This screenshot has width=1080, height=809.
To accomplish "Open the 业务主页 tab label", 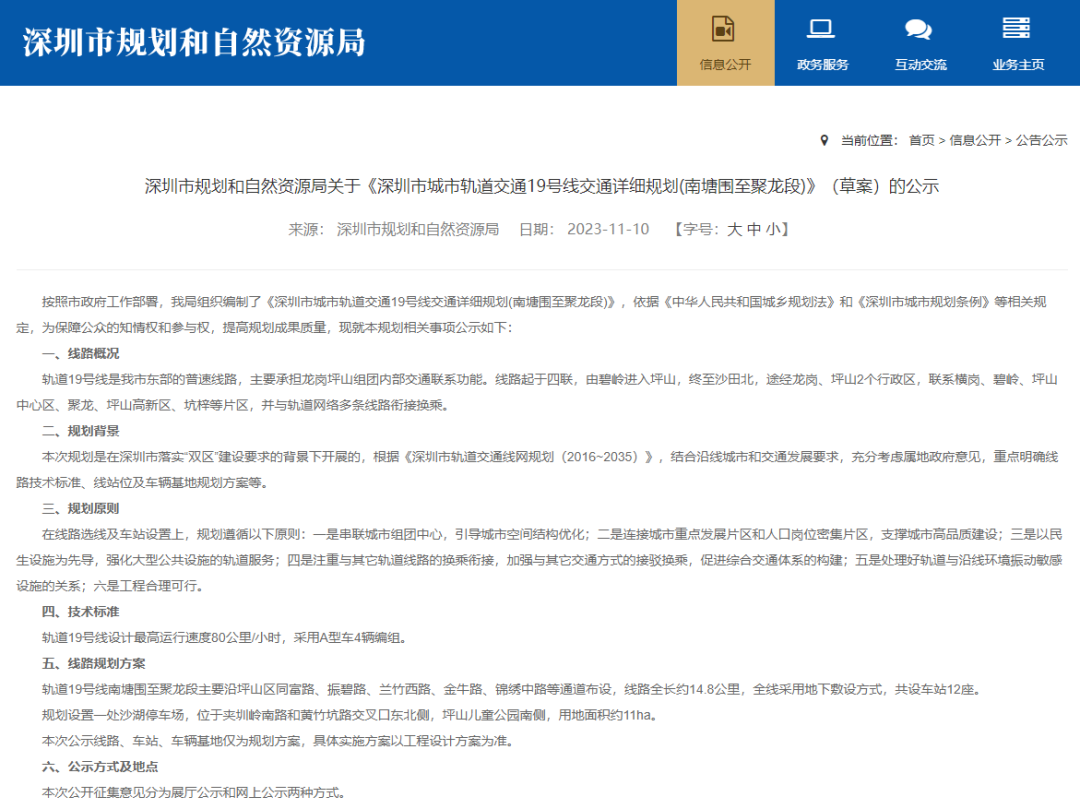I will click(1019, 65).
